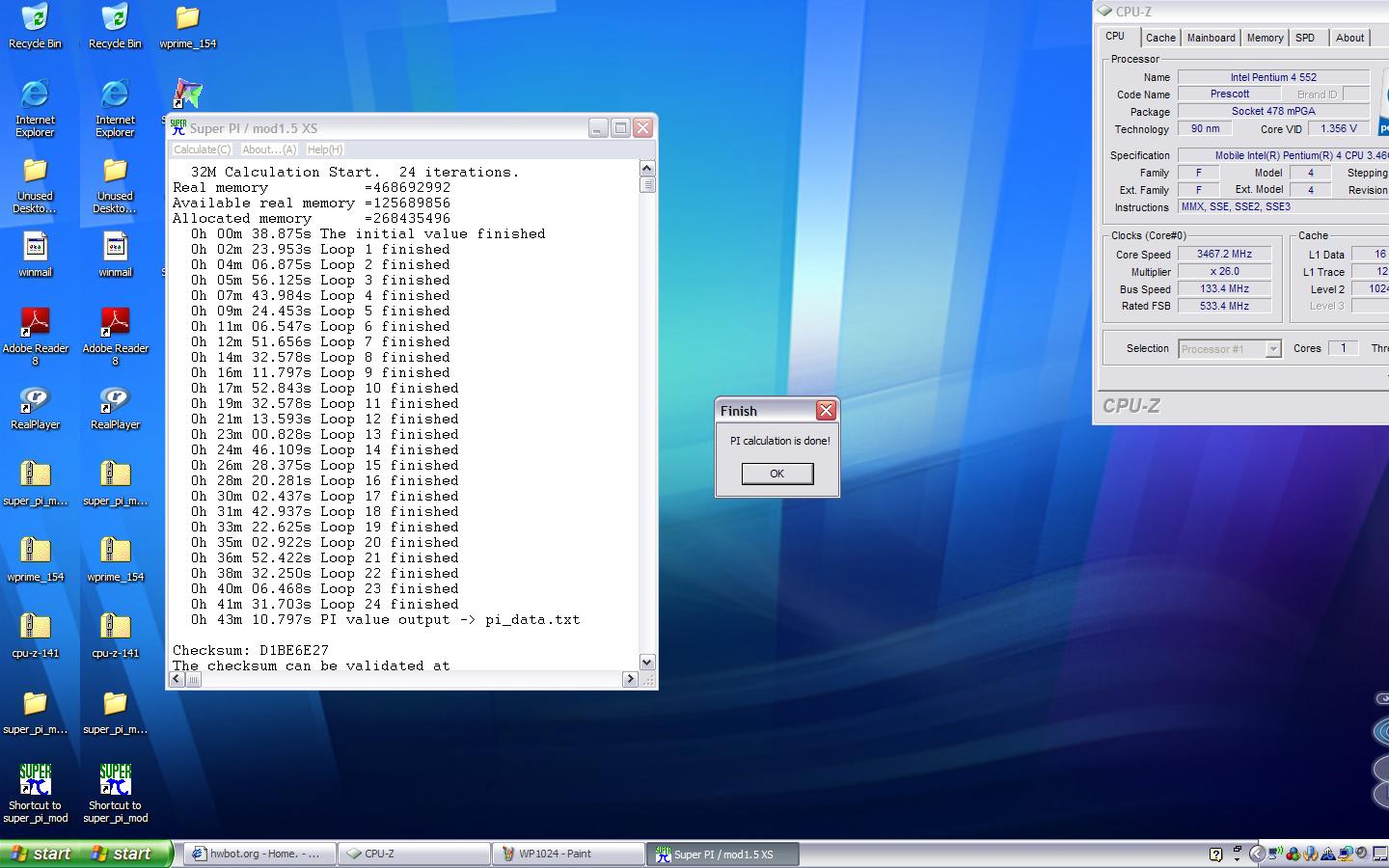The width and height of the screenshot is (1389, 868).
Task: Click the 'Allocated memory =268435496' line
Action: (312, 218)
